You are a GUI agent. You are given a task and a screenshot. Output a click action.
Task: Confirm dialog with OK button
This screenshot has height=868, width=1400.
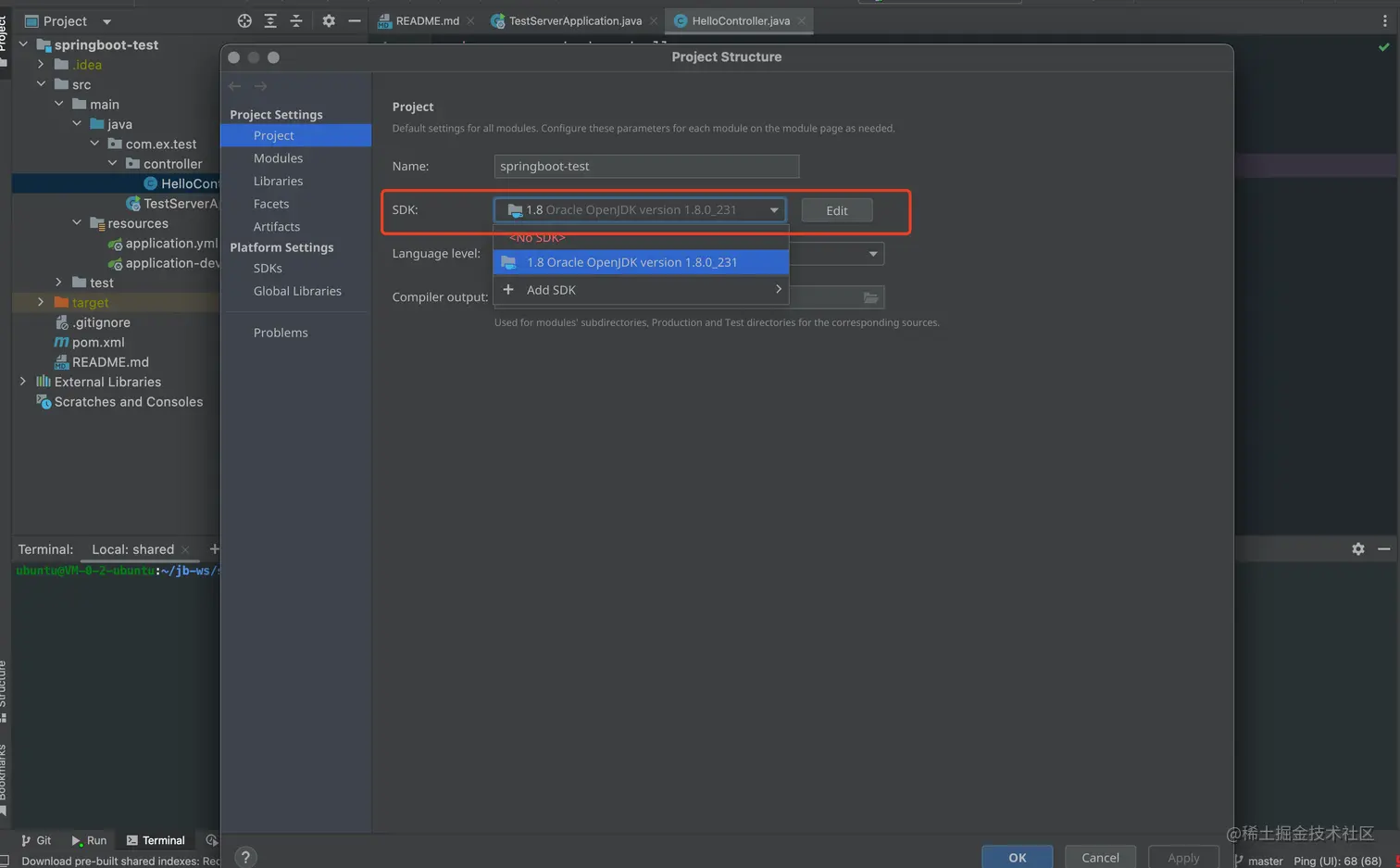point(1017,857)
